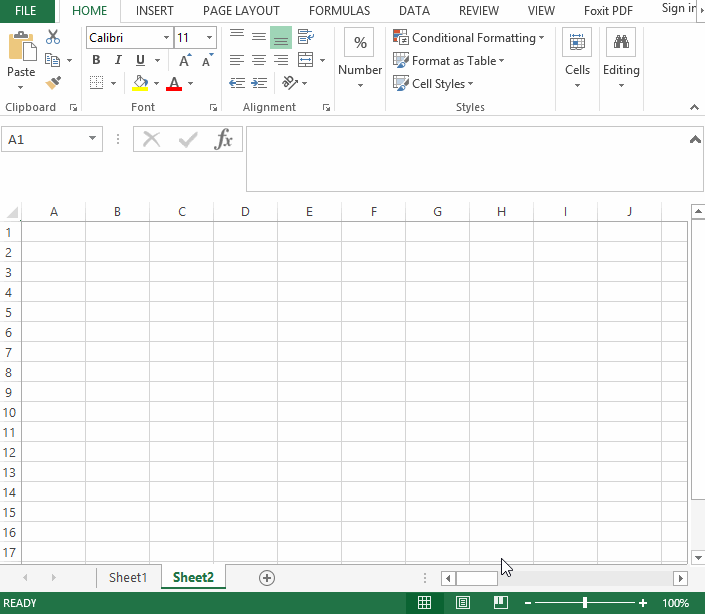The width and height of the screenshot is (705, 614).
Task: Click the Wrap Text icon
Action: click(x=305, y=37)
